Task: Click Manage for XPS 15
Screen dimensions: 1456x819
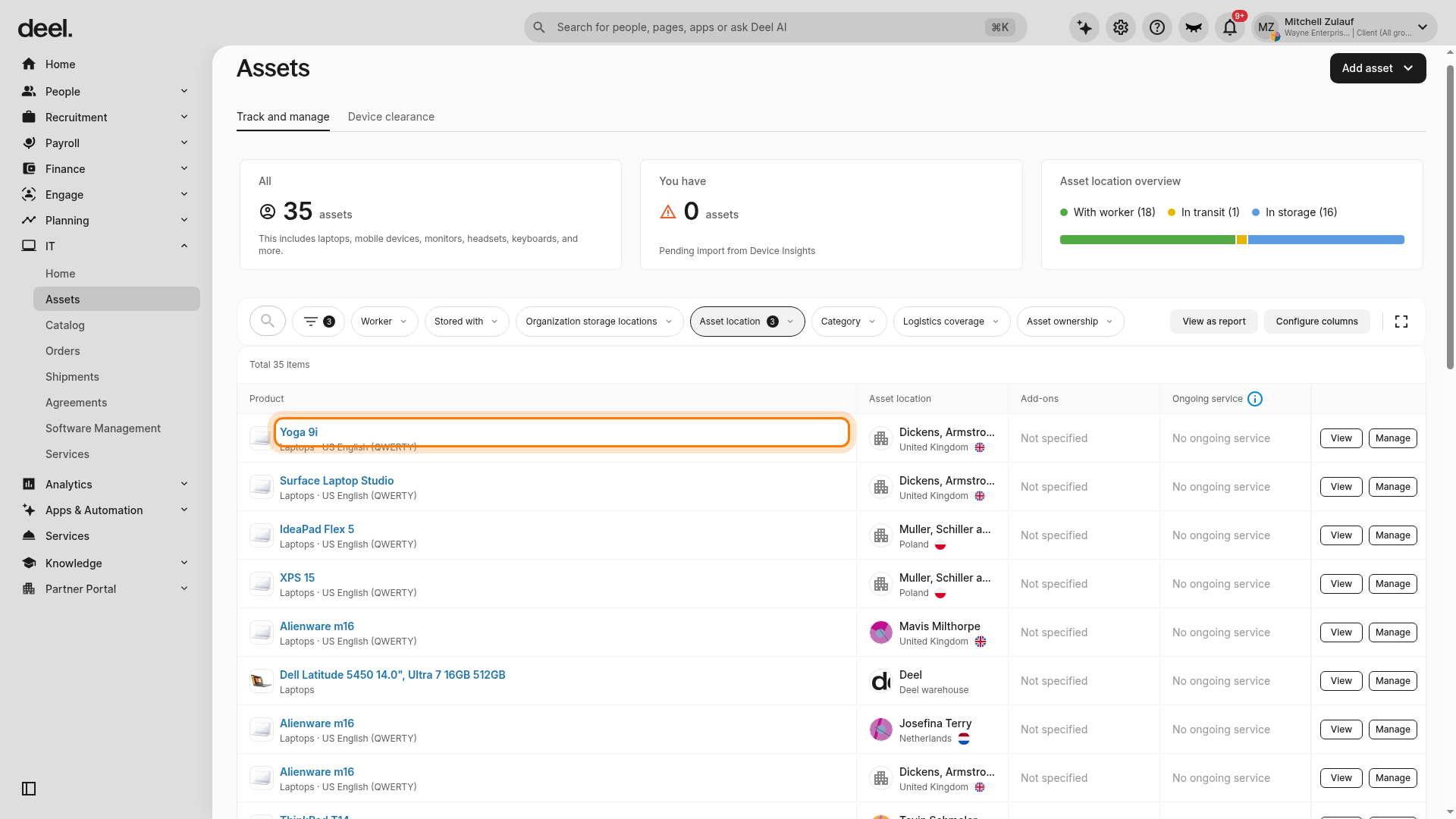Action: [1393, 584]
